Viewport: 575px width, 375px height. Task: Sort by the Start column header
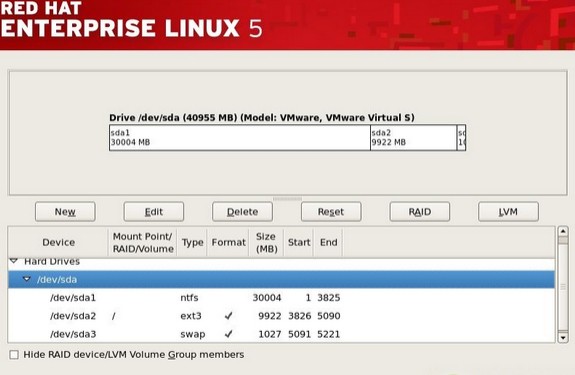(x=299, y=242)
